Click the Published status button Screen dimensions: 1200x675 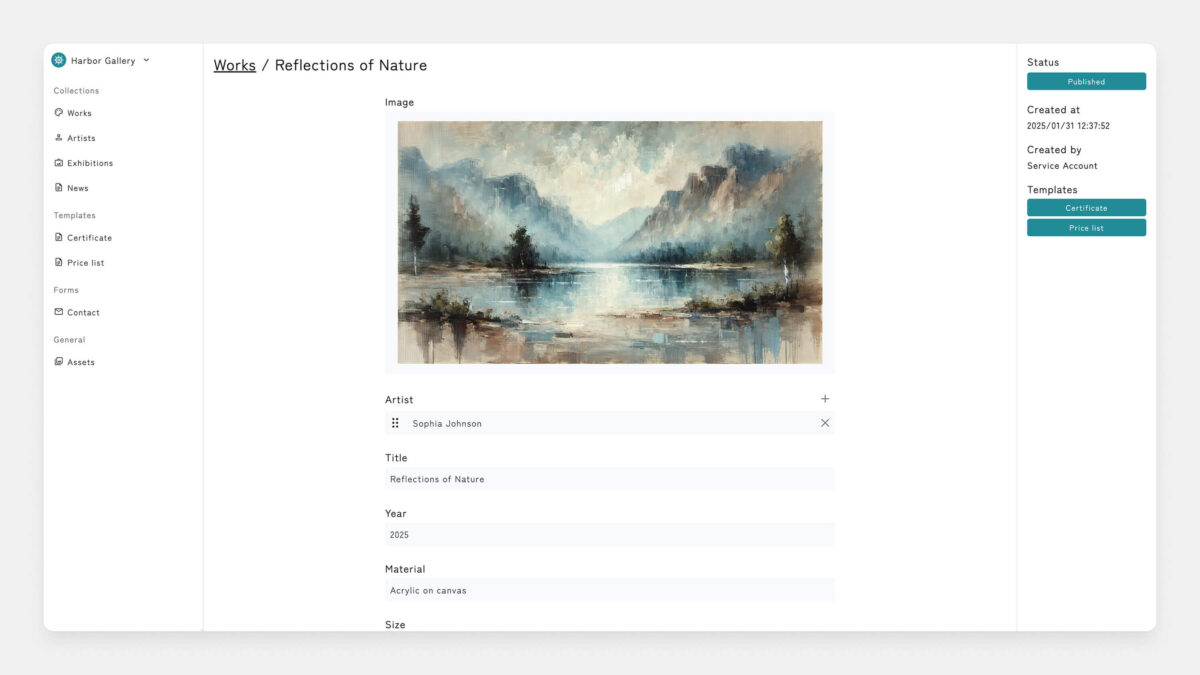(x=1086, y=81)
